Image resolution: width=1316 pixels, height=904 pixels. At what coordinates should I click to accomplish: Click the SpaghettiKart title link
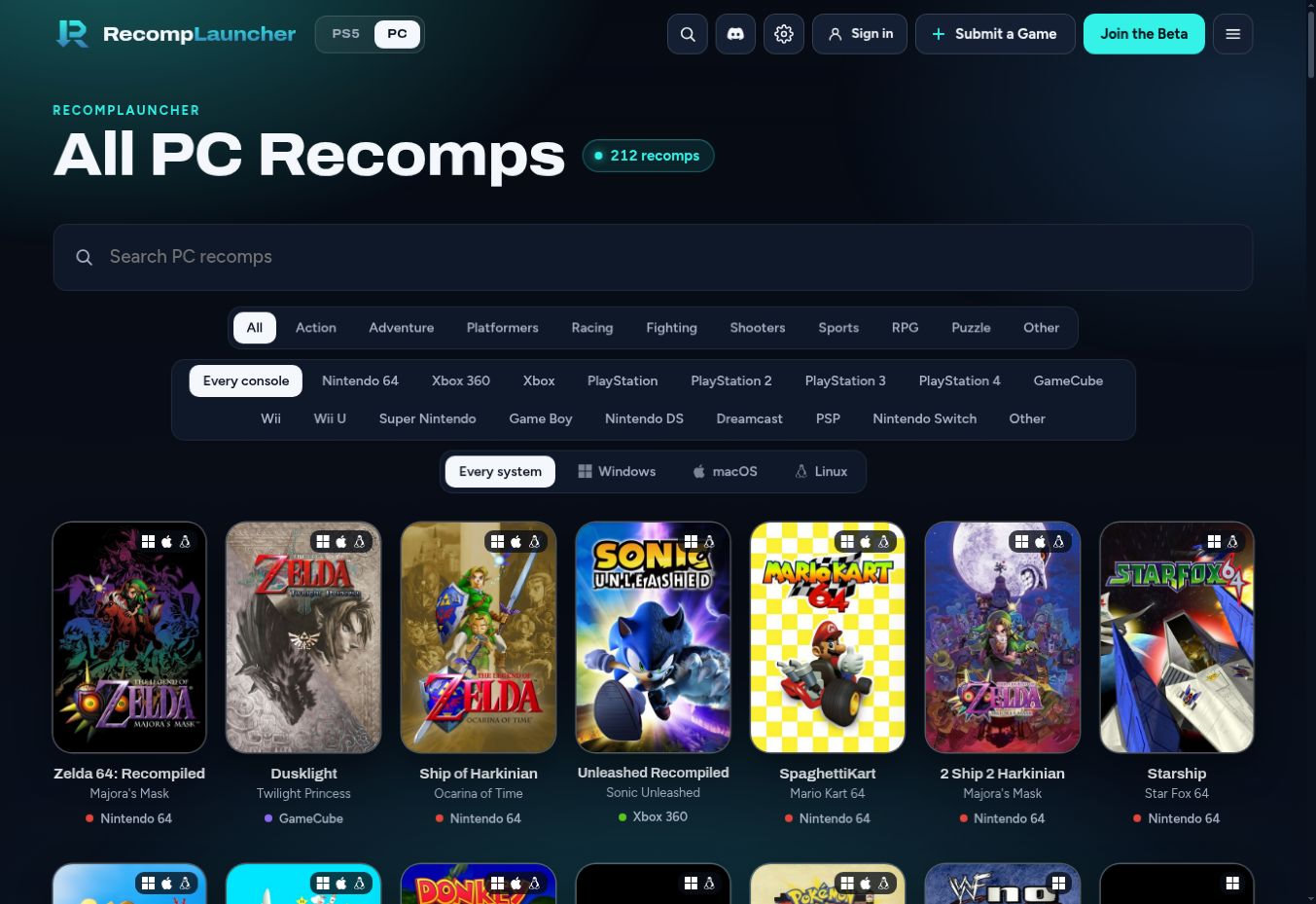pyautogui.click(x=828, y=774)
